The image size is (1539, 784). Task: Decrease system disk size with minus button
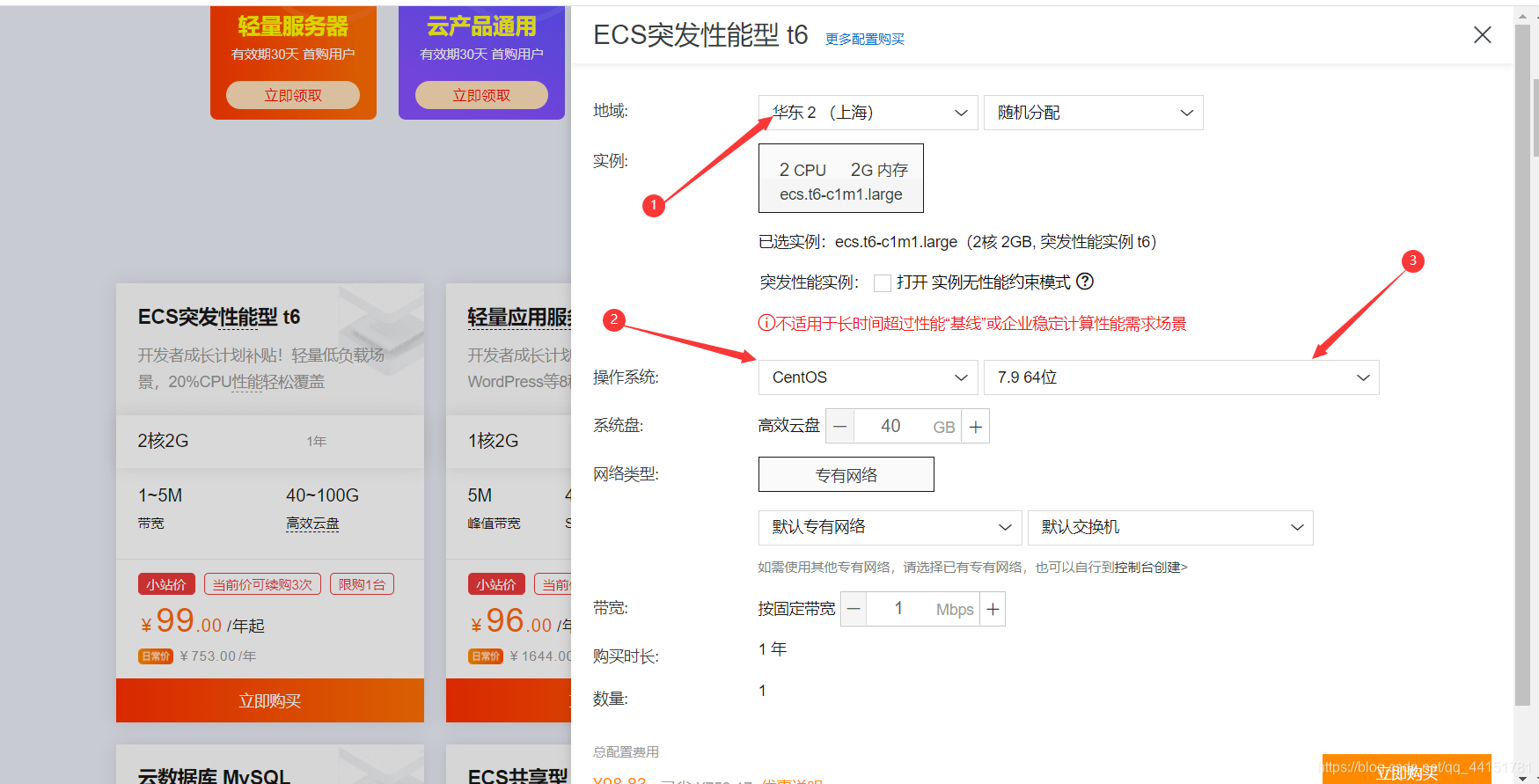click(x=840, y=426)
